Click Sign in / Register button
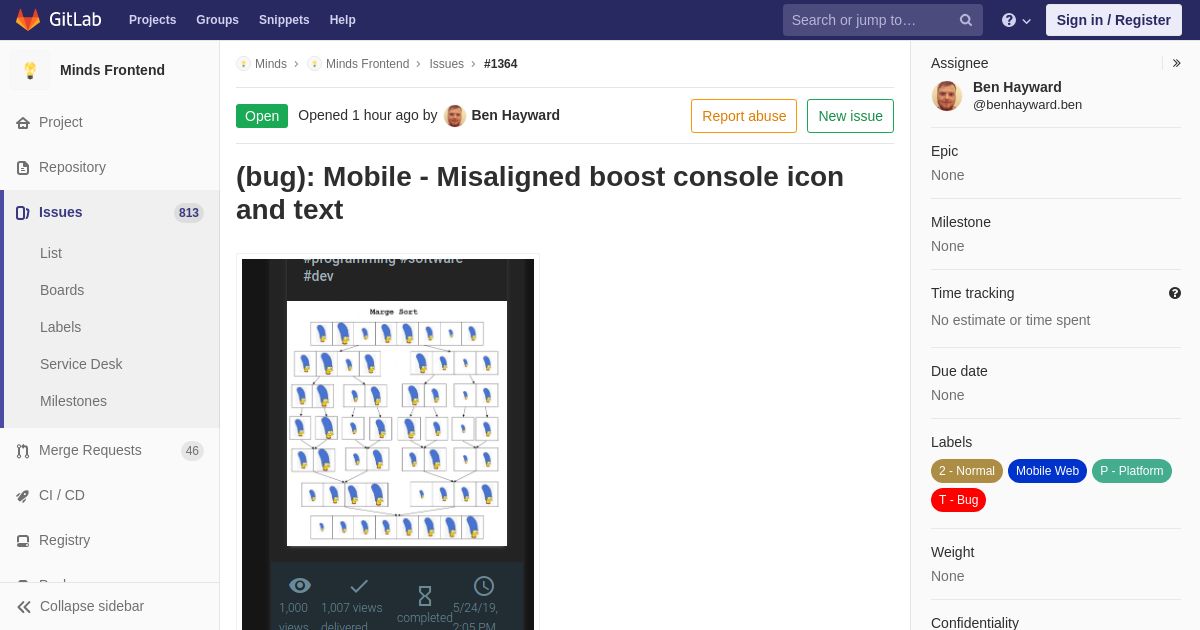The width and height of the screenshot is (1200, 630). pyautogui.click(x=1114, y=20)
